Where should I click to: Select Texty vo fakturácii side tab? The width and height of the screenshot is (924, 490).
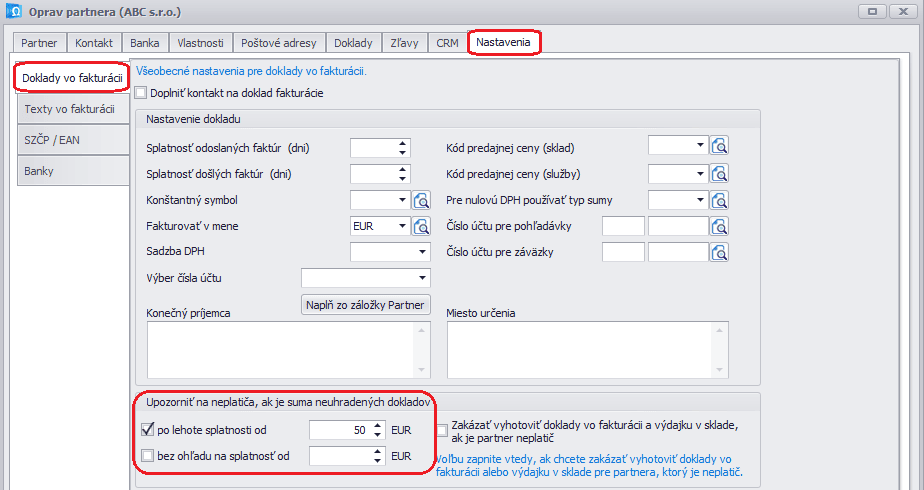click(x=70, y=109)
